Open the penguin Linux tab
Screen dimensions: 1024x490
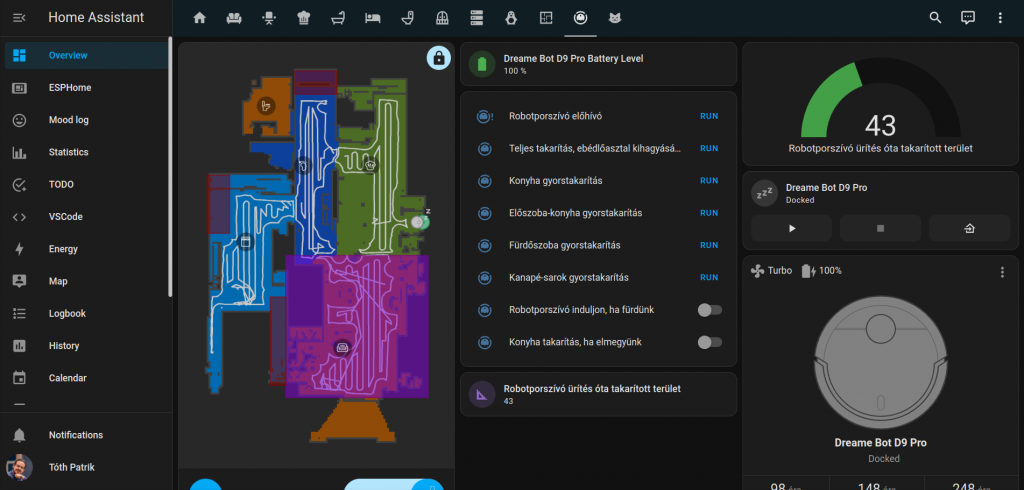(511, 18)
